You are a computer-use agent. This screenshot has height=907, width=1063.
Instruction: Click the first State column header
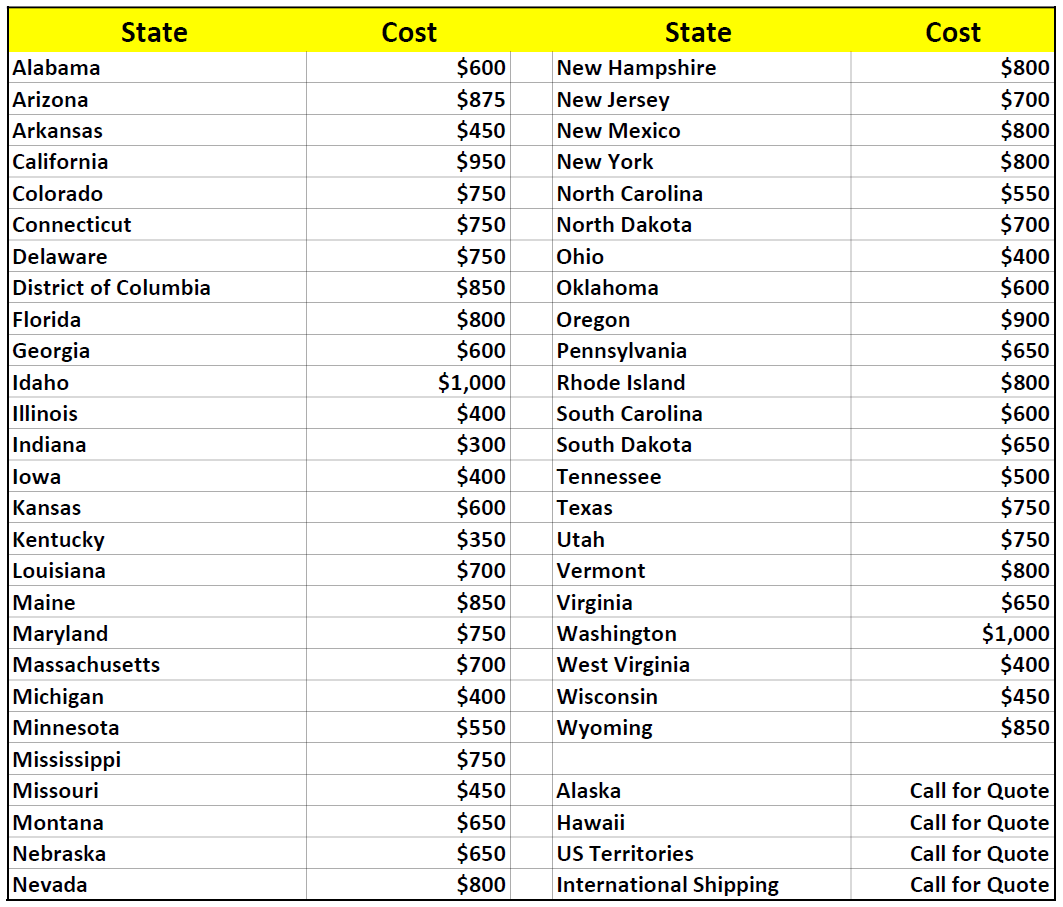click(x=157, y=32)
